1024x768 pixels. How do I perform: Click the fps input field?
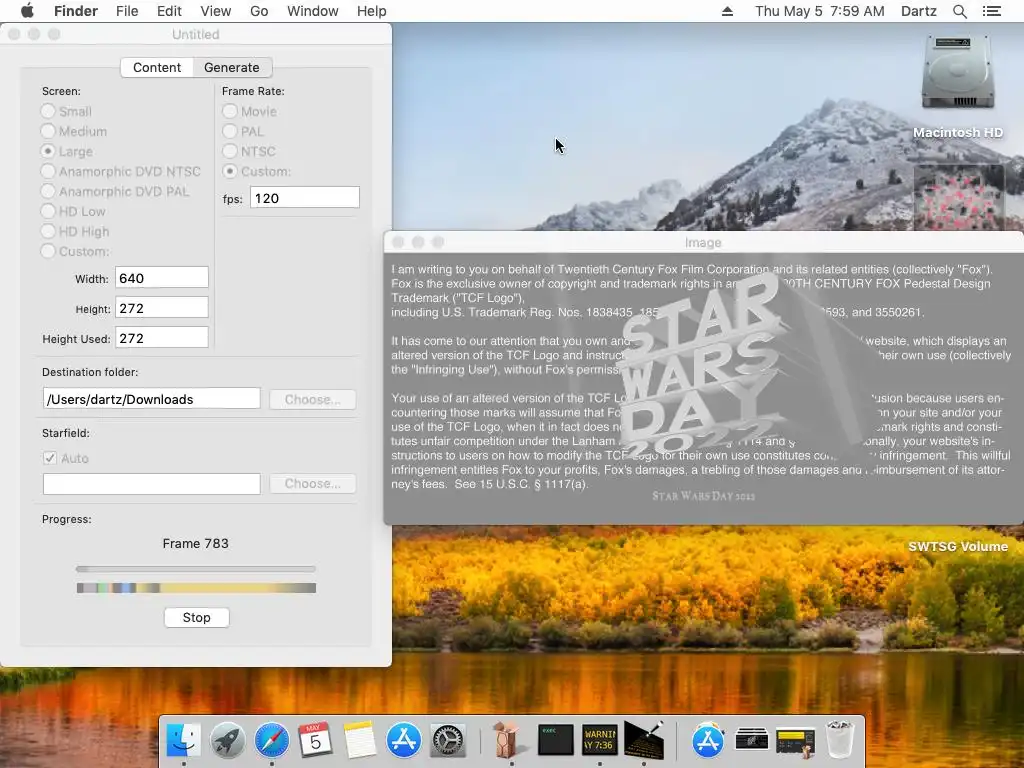click(x=304, y=198)
